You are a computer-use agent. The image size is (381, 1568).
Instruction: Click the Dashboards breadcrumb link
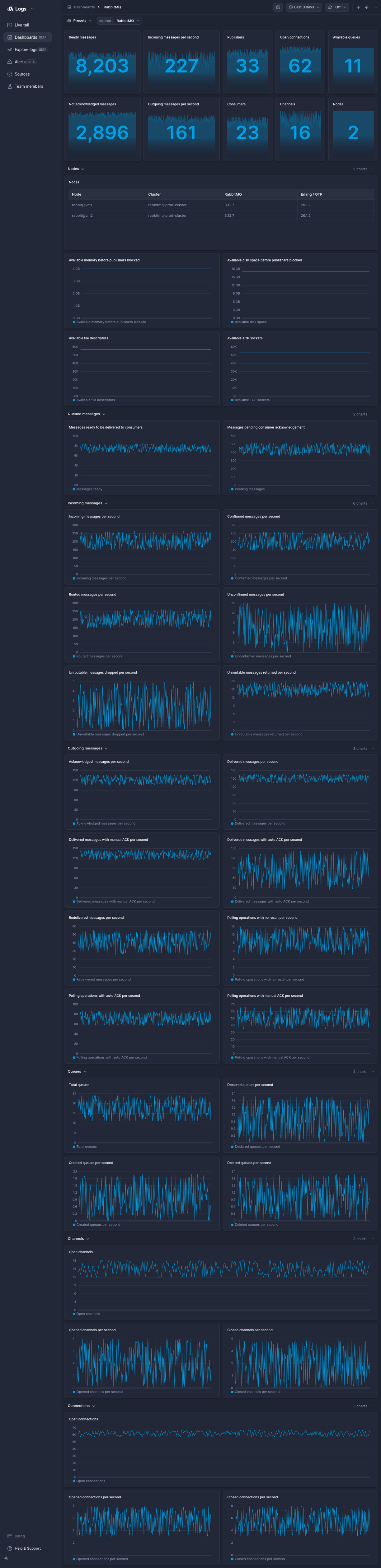[x=84, y=7]
